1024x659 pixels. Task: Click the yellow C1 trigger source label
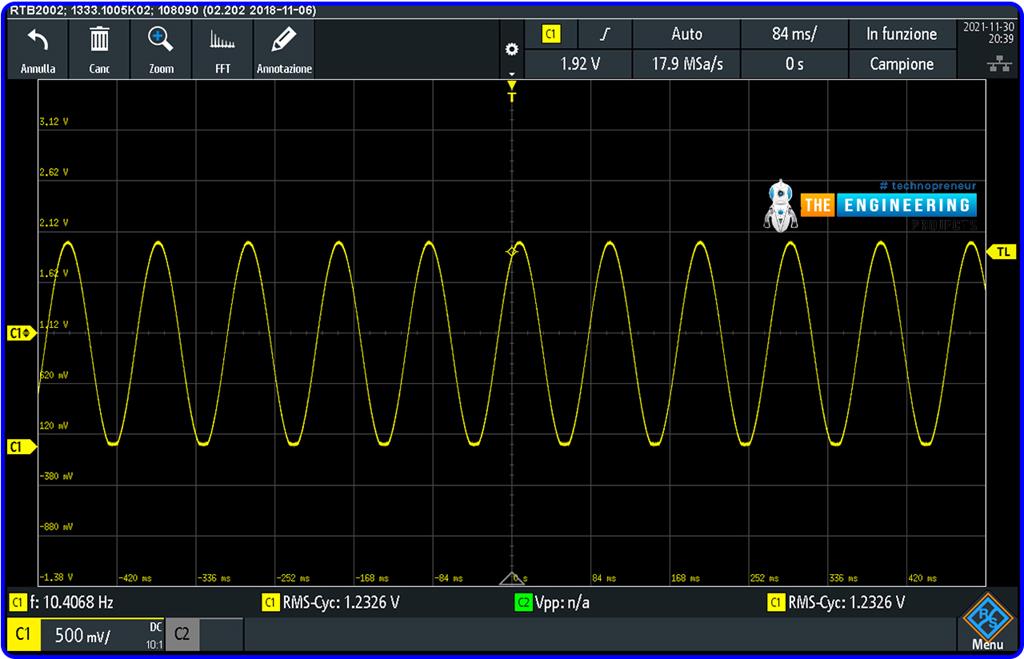pyautogui.click(x=552, y=33)
